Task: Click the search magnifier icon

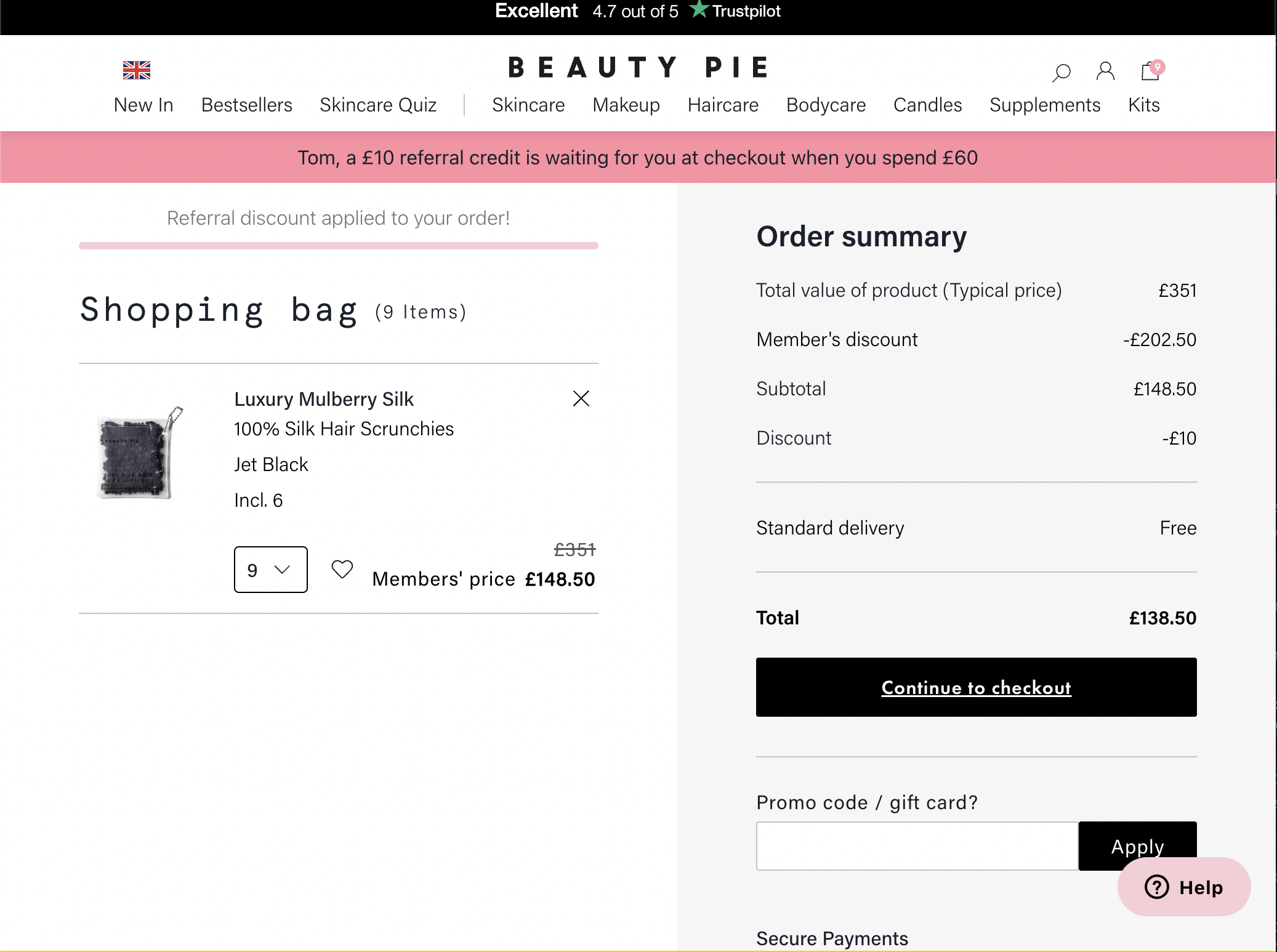Action: tap(1061, 72)
